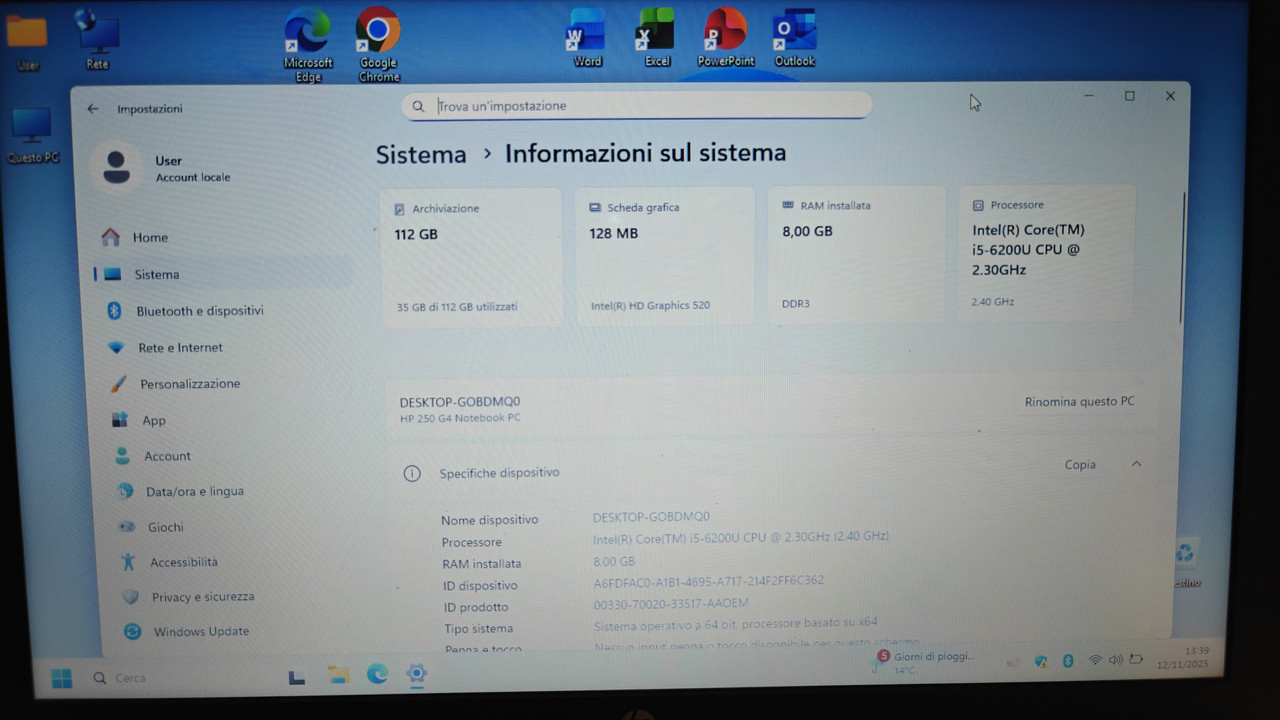Open the Google Chrome desktop shortcut
Image resolution: width=1280 pixels, height=720 pixels.
[377, 30]
